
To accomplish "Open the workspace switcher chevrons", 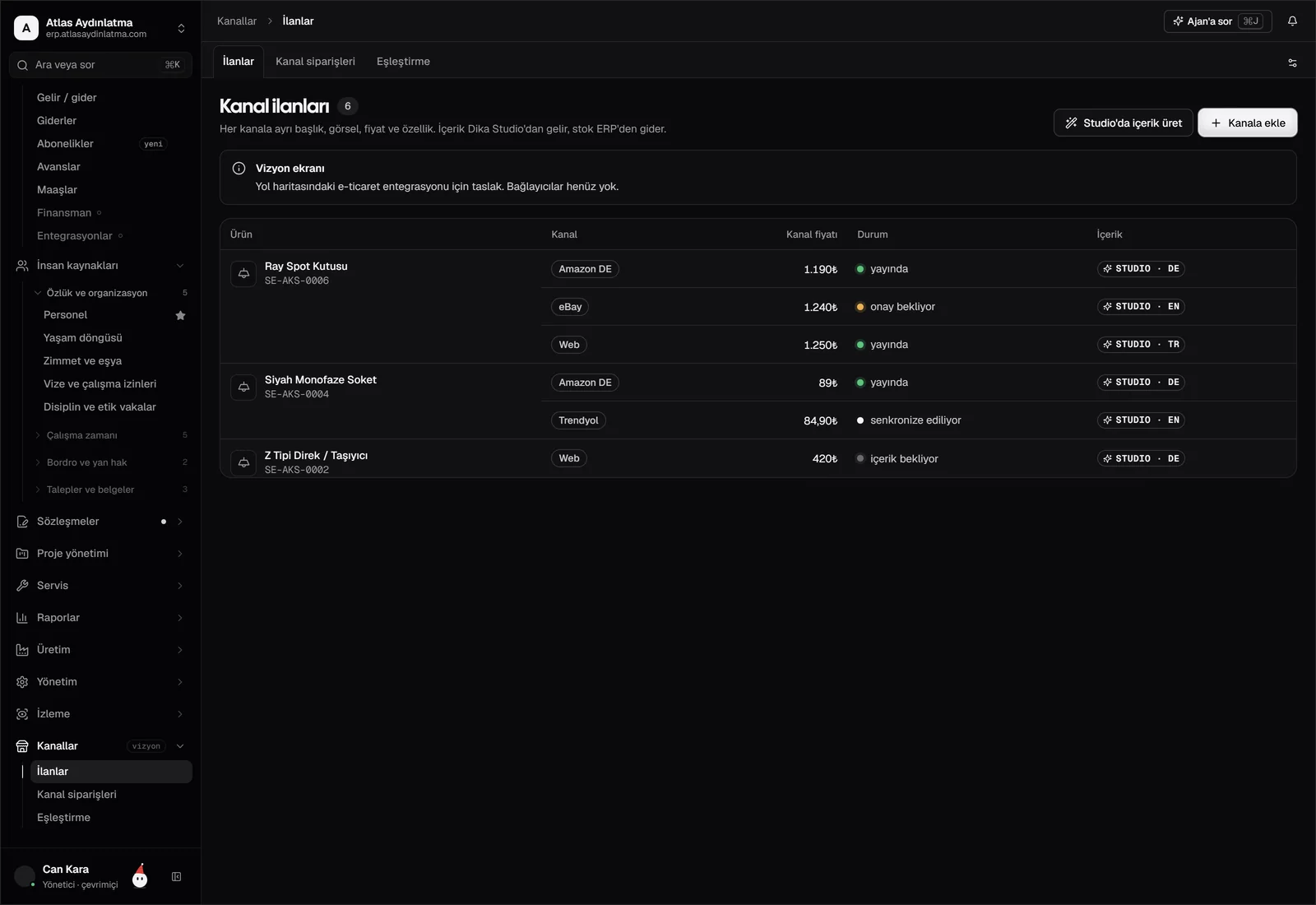I will pos(181,28).
